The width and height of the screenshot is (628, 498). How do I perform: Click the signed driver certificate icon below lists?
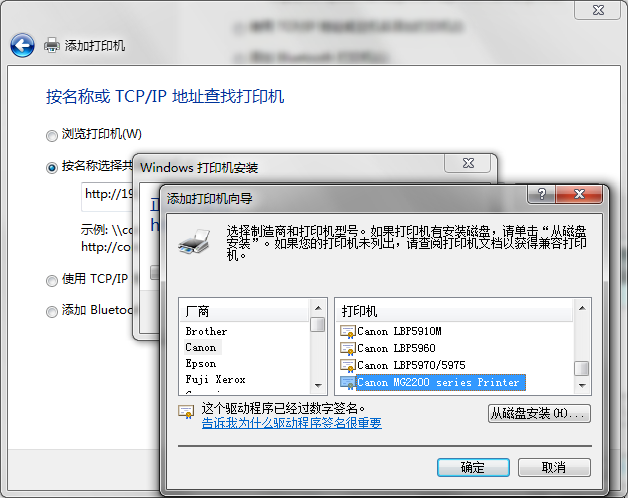tap(186, 412)
